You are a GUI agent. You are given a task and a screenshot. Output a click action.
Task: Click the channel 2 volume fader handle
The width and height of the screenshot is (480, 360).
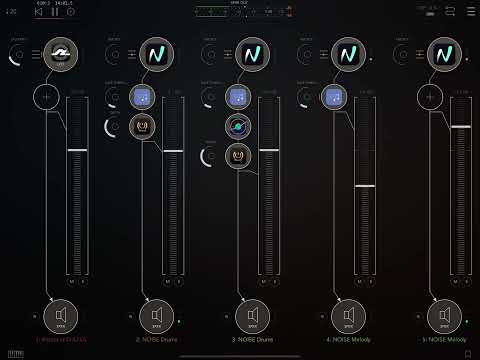[173, 151]
